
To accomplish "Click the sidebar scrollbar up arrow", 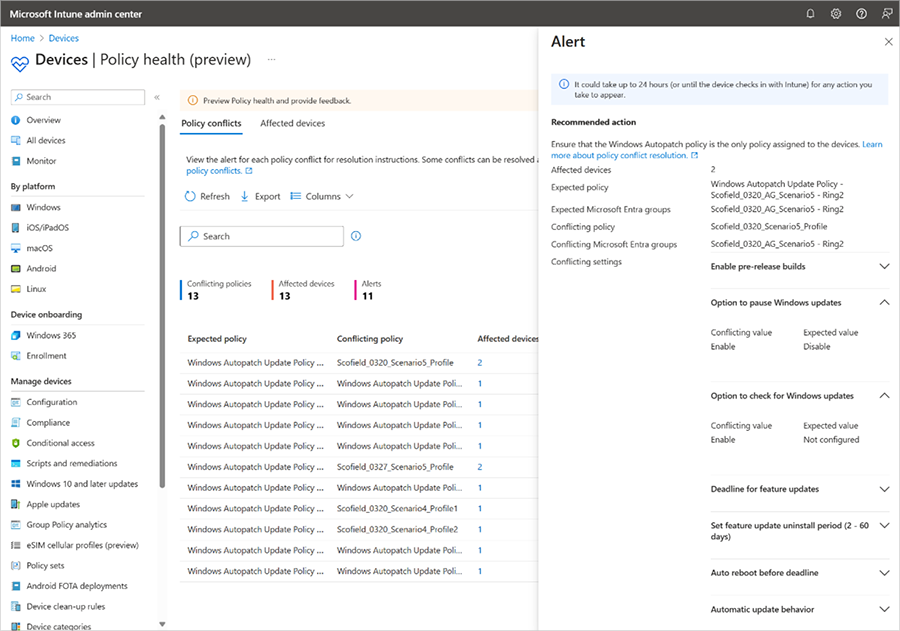I will (x=162, y=117).
